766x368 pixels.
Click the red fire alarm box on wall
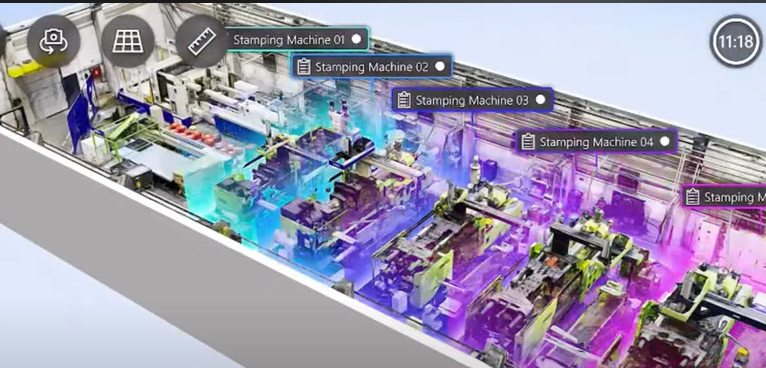pyautogui.click(x=96, y=72)
